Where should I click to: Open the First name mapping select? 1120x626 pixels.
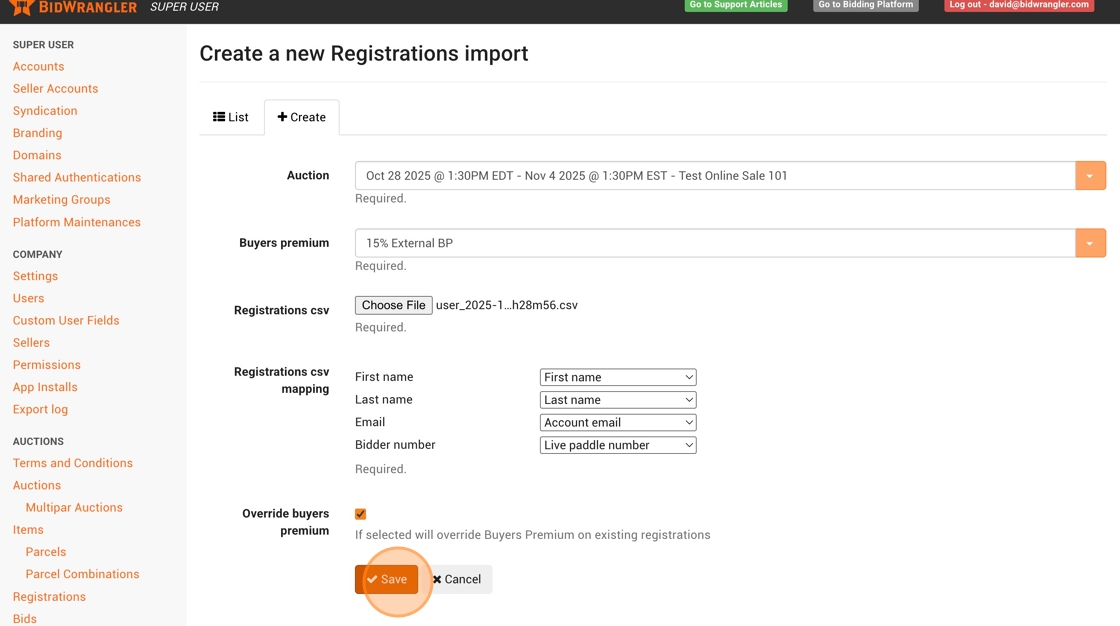pyautogui.click(x=617, y=377)
